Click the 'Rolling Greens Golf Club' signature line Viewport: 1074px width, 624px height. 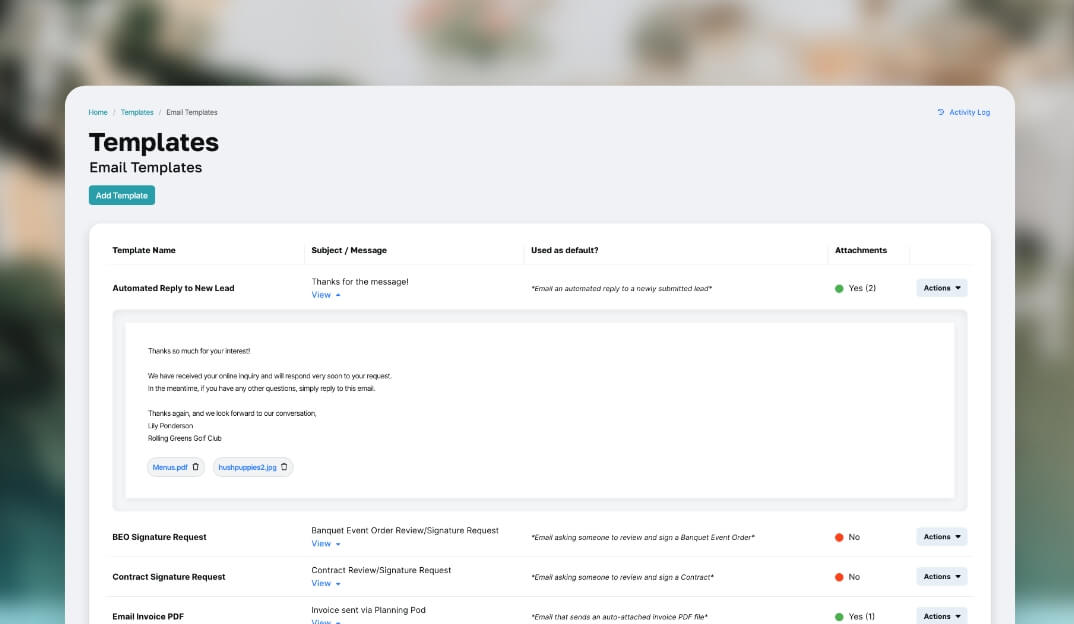click(184, 438)
